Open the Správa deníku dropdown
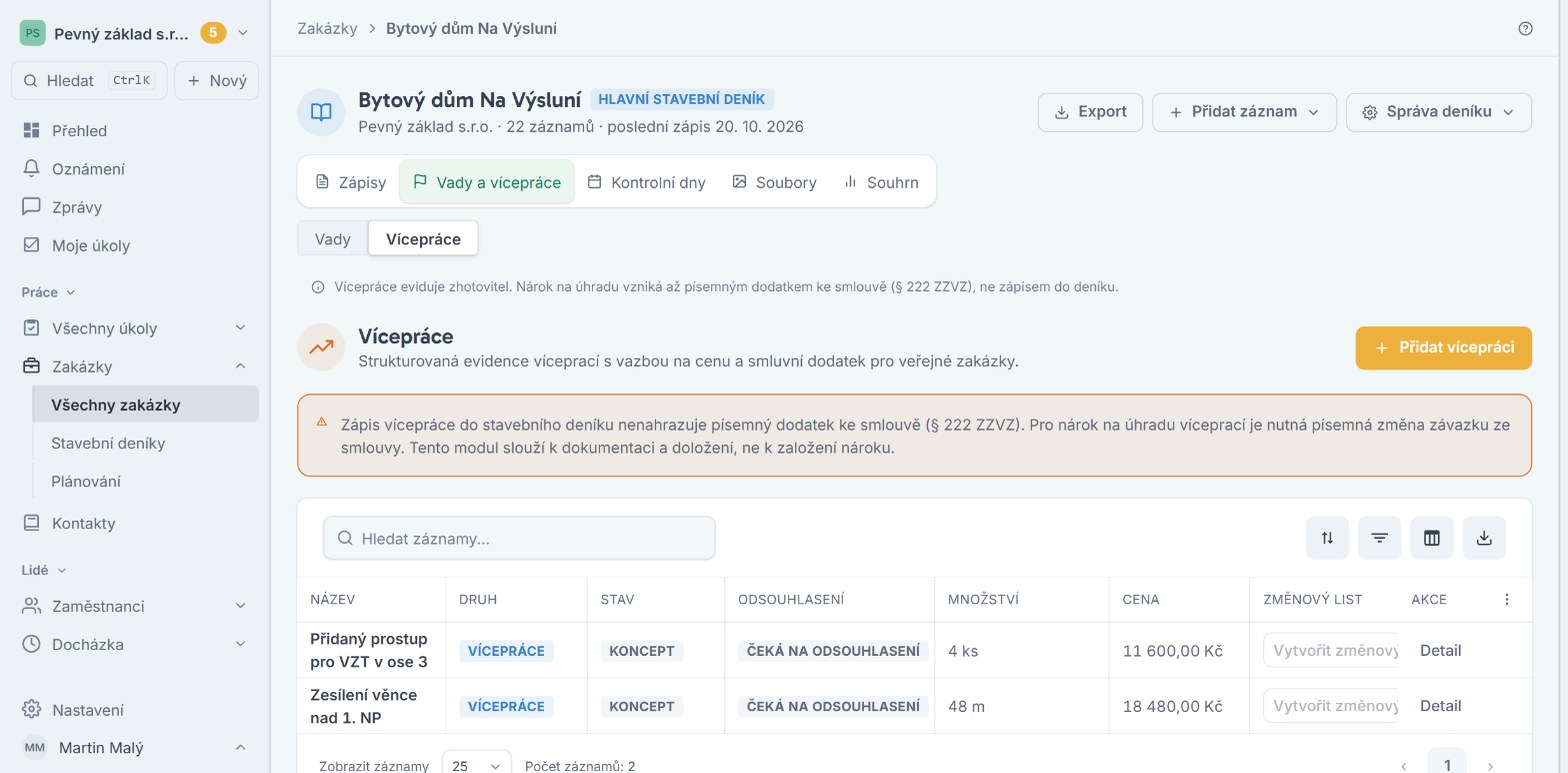Image resolution: width=1568 pixels, height=773 pixels. tap(1439, 112)
